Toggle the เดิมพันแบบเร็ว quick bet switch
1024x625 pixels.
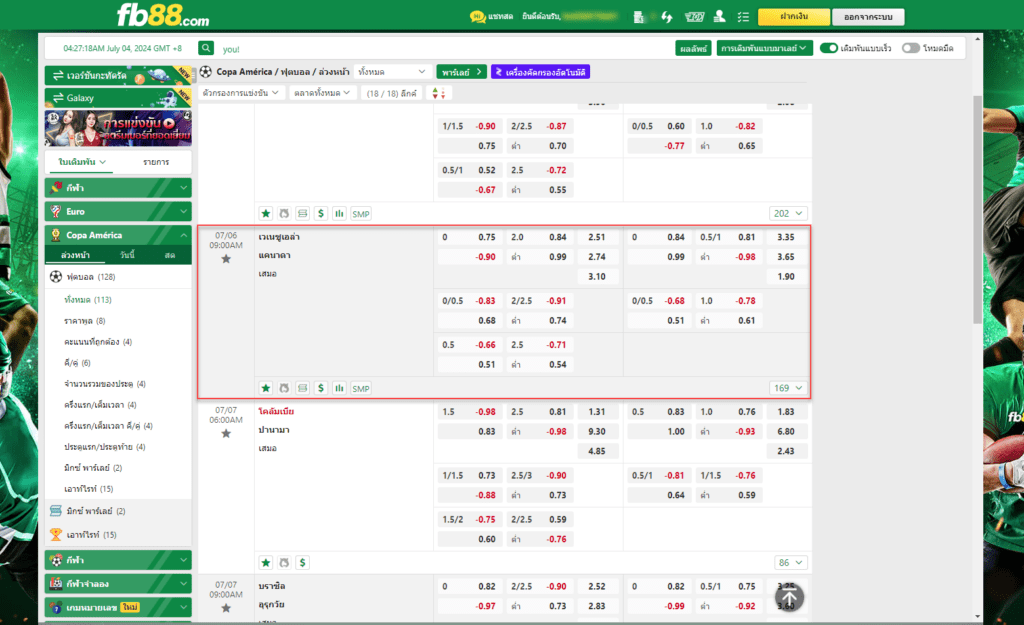(x=829, y=48)
